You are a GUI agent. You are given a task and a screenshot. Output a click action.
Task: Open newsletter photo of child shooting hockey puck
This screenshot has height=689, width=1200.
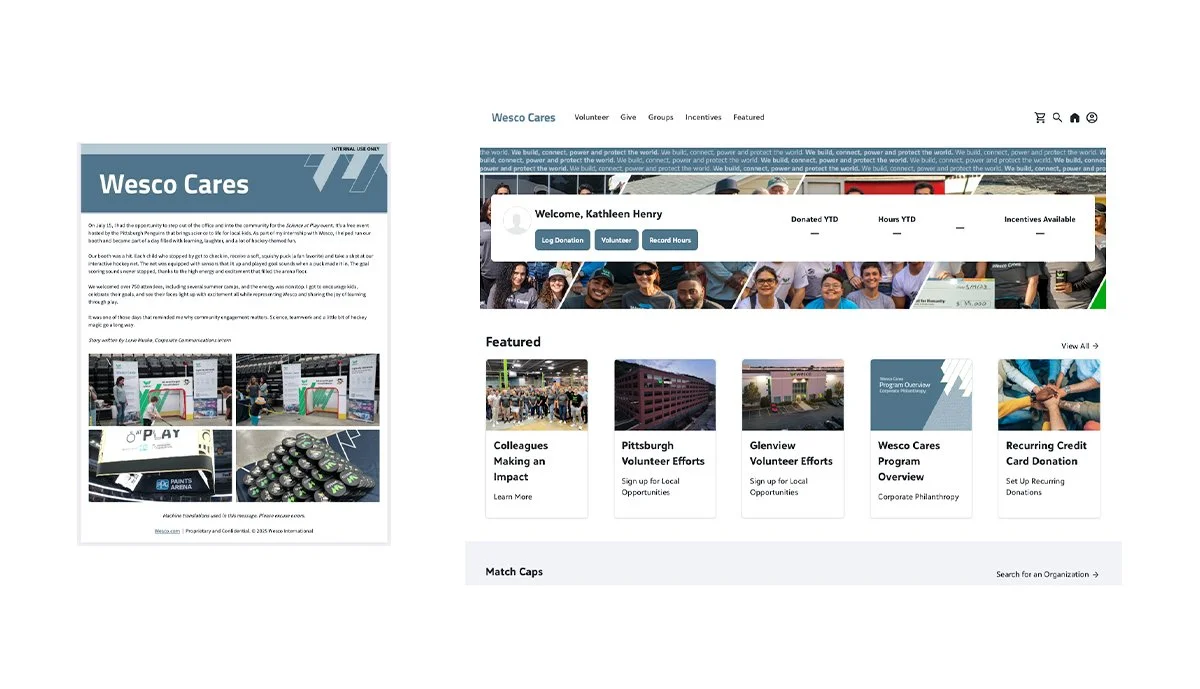tap(160, 390)
